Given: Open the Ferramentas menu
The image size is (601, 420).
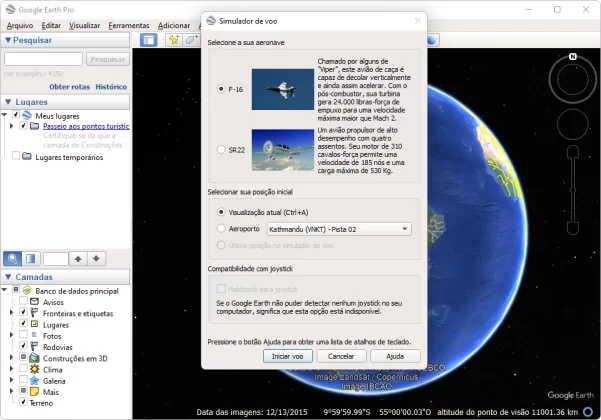Looking at the screenshot, I should (129, 25).
